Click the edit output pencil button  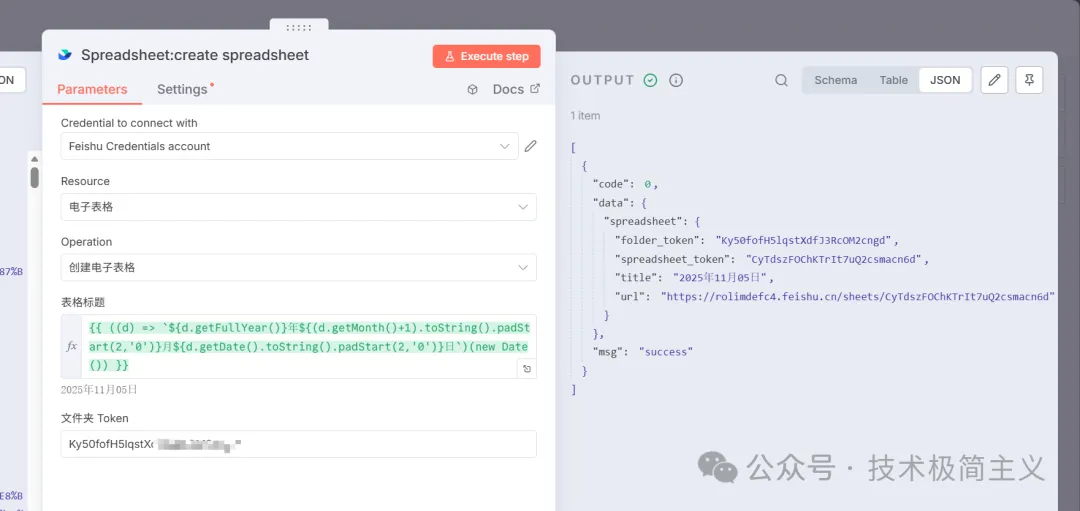(994, 80)
